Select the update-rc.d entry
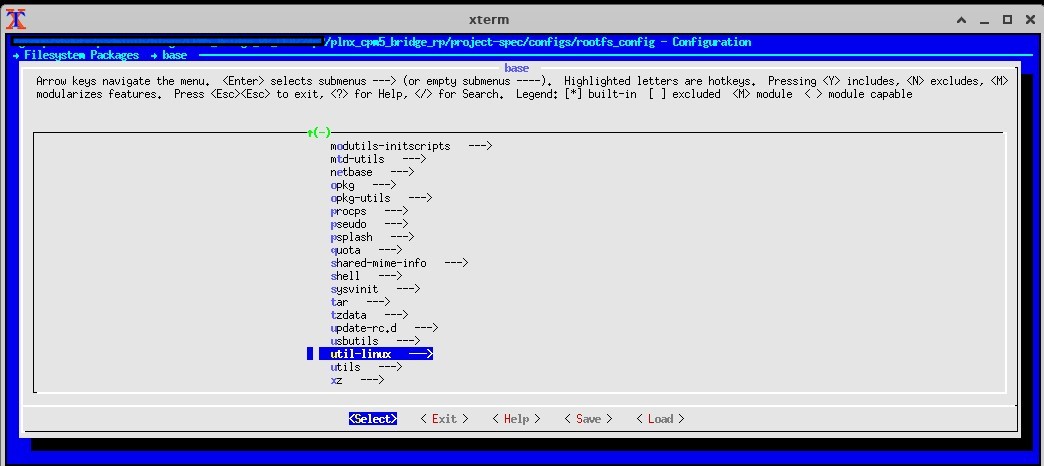The height and width of the screenshot is (466, 1044). coord(384,328)
